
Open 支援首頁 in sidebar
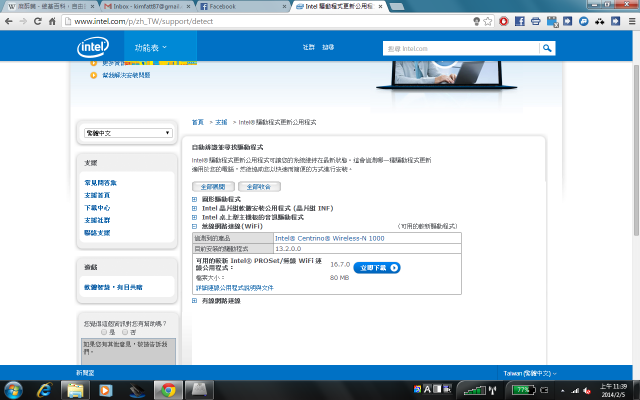point(97,195)
